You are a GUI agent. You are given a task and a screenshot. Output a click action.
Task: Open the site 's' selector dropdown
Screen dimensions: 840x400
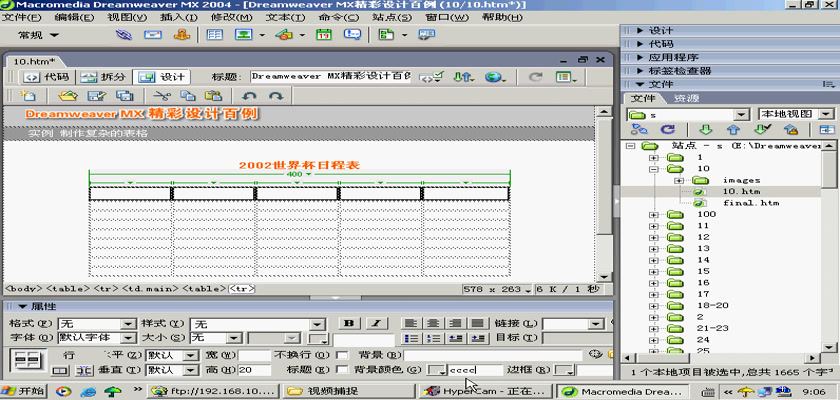741,115
